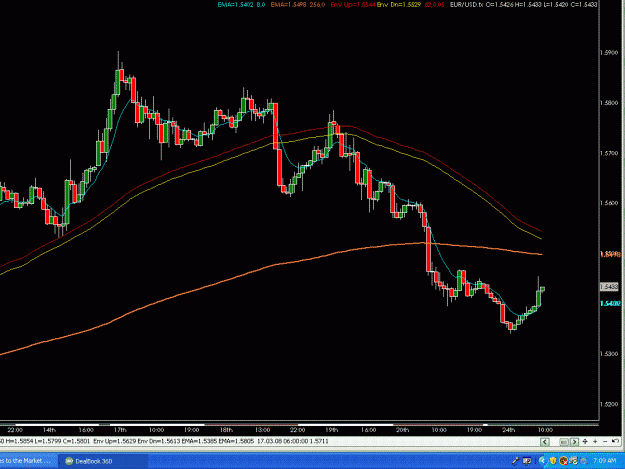This screenshot has height=469, width=625.
Task: Click the vertical scale arrows icon
Action: [585, 442]
